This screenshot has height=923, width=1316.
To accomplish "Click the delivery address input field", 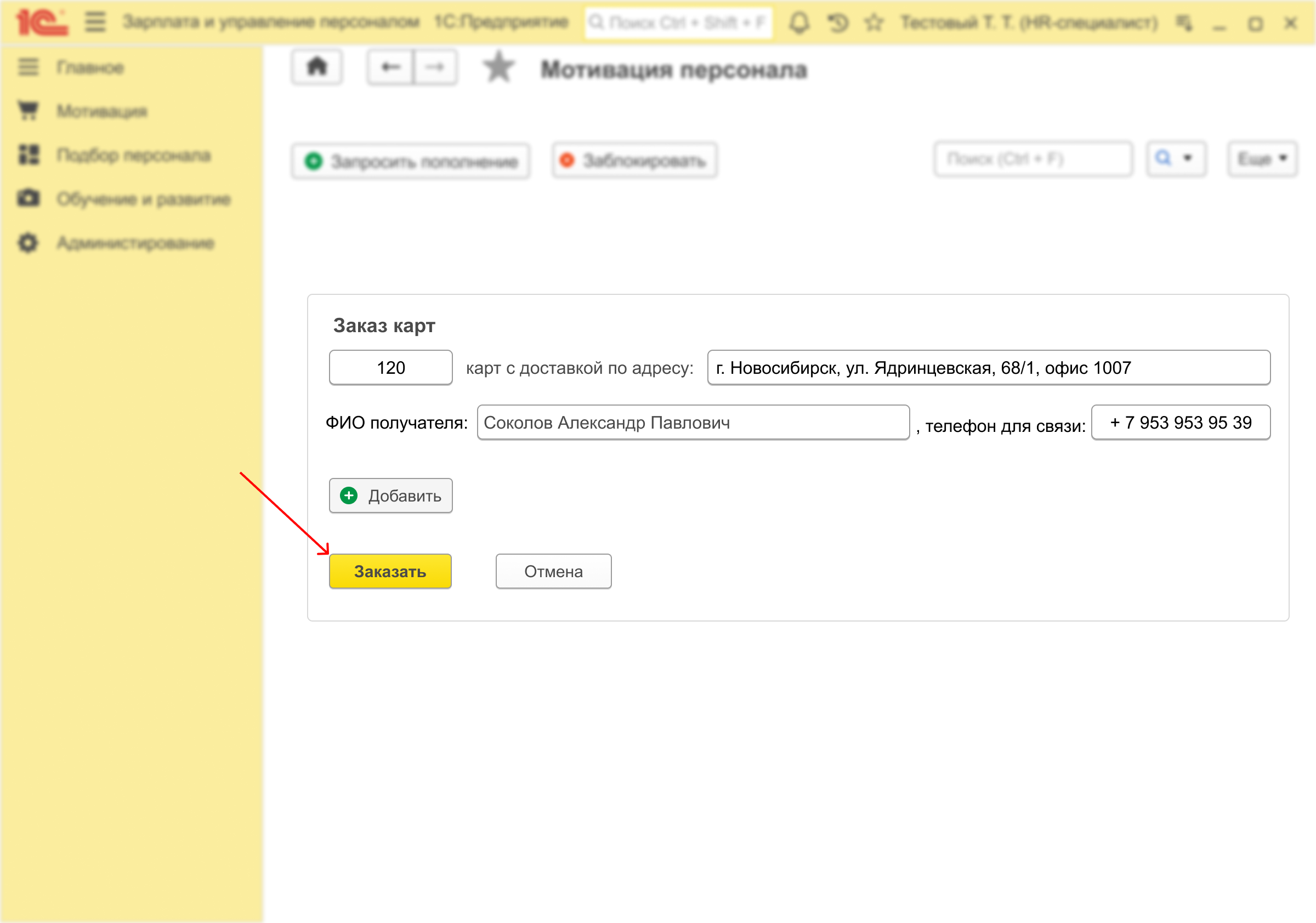I will pos(988,368).
